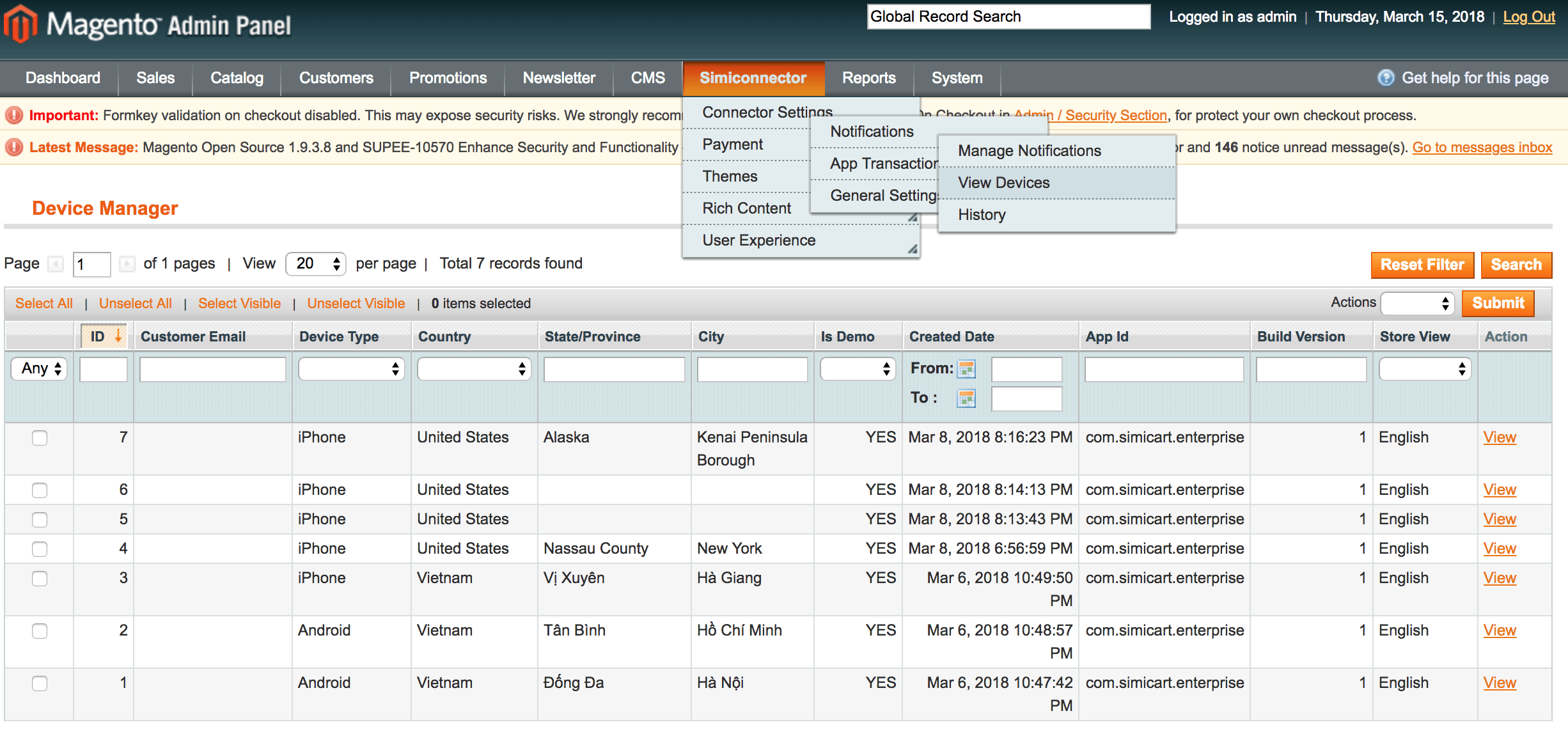Open the Any selection filter dropdown
The width and height of the screenshot is (1568, 734).
click(x=39, y=369)
